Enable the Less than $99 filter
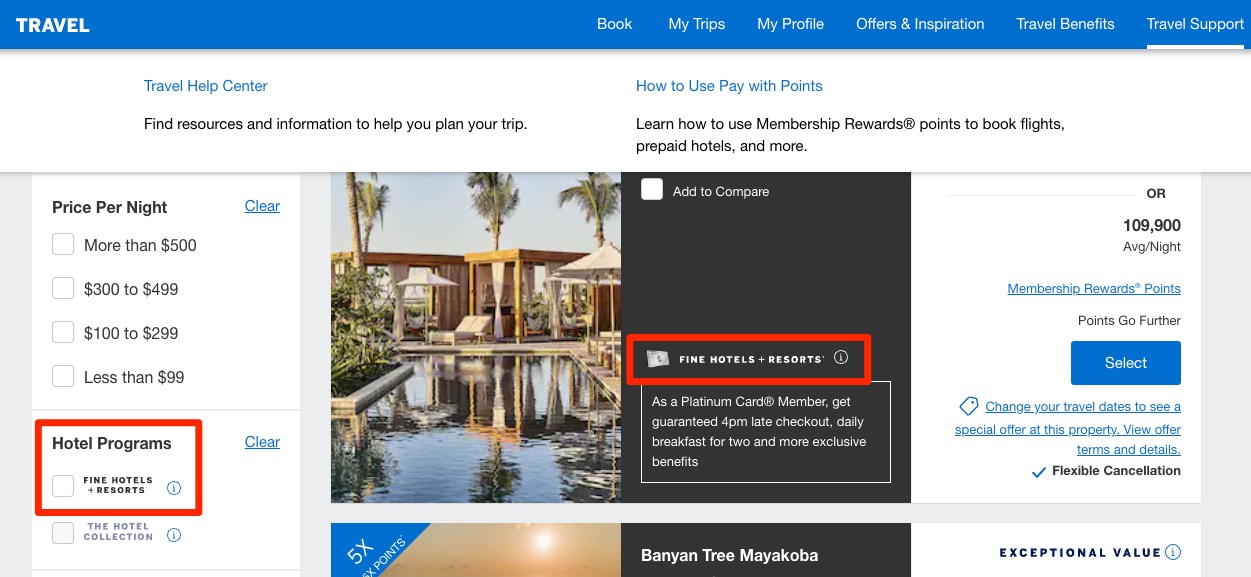Viewport: 1251px width, 577px height. click(63, 377)
